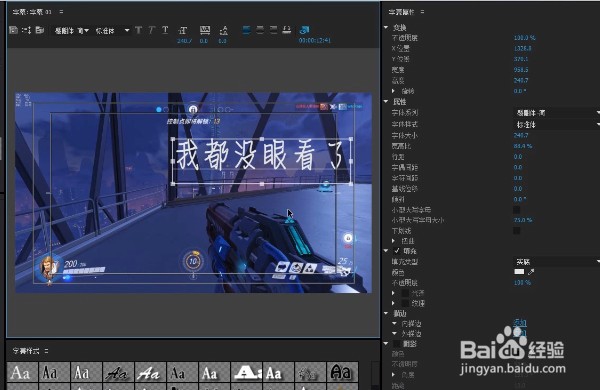
Task: Click the font size value under toolbar size icon
Action: (184, 41)
